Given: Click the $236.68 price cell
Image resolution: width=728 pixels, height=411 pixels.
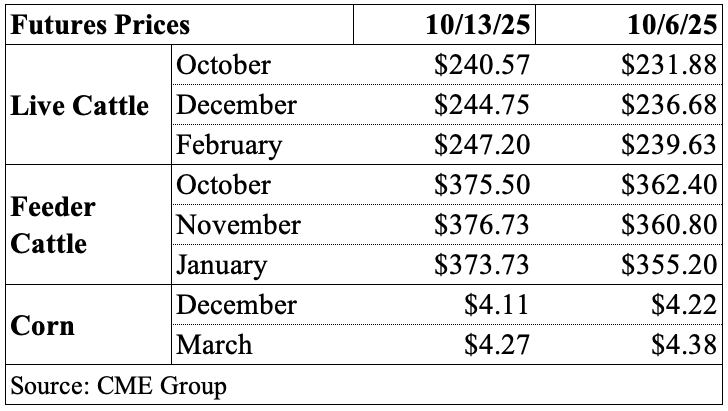Looking at the screenshot, I should [x=670, y=105].
